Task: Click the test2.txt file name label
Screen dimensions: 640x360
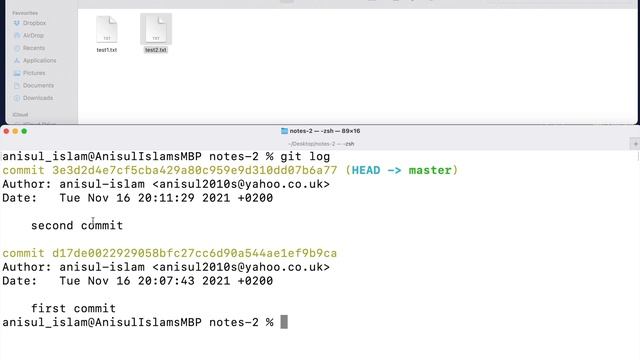Action: click(x=156, y=50)
